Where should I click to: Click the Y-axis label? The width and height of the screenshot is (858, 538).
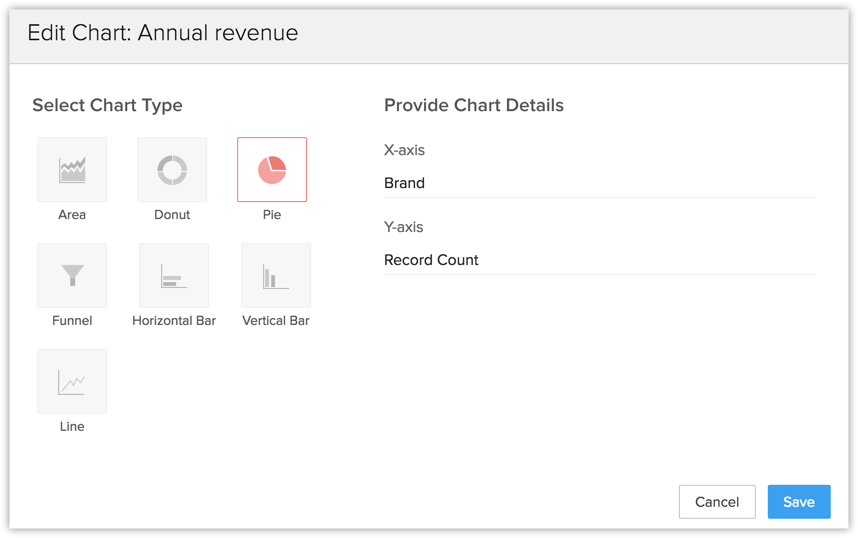[404, 227]
